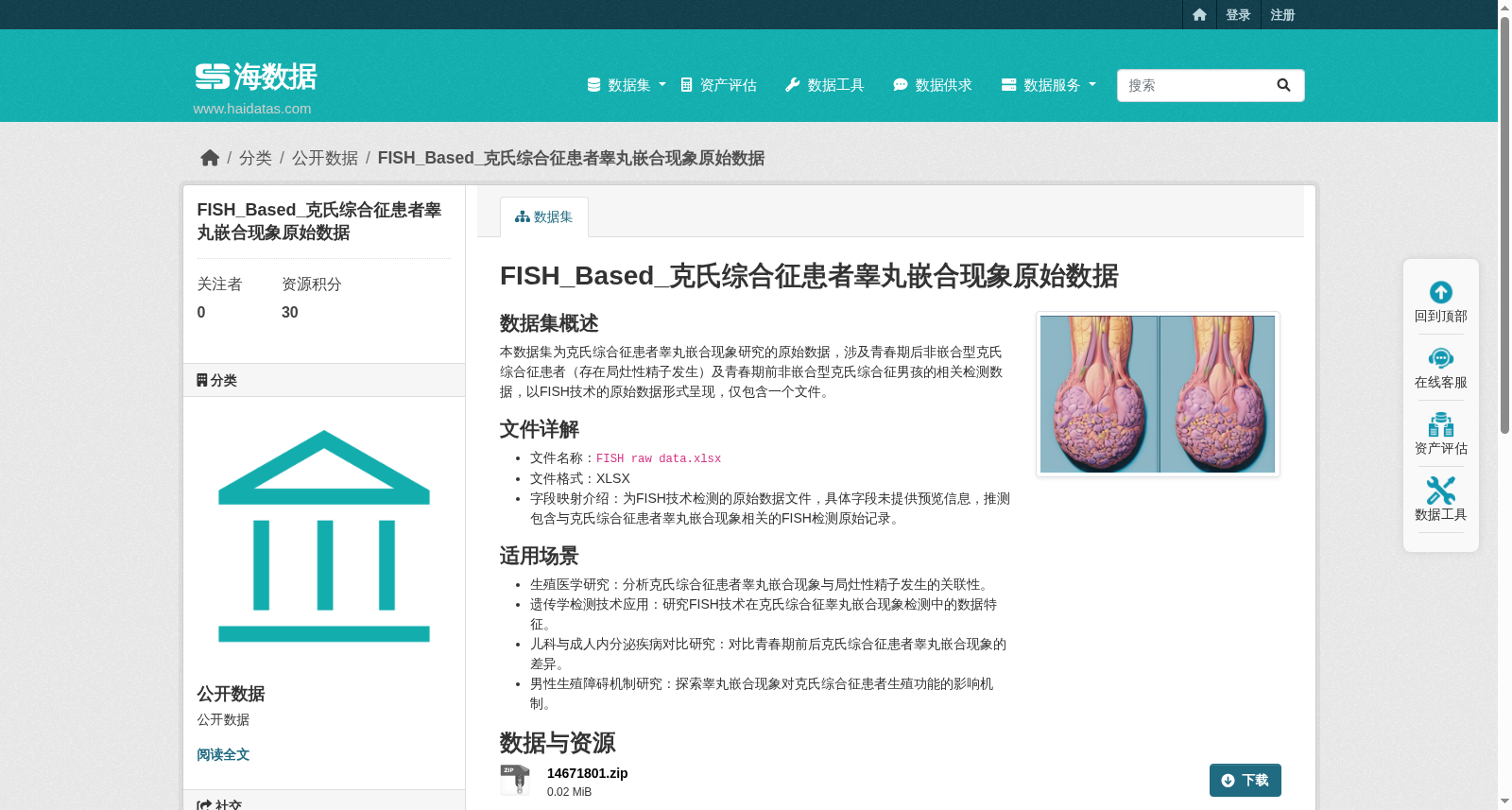Viewport: 1512px width, 810px height.
Task: Open the 14671801.zip file name
Action: 587,773
